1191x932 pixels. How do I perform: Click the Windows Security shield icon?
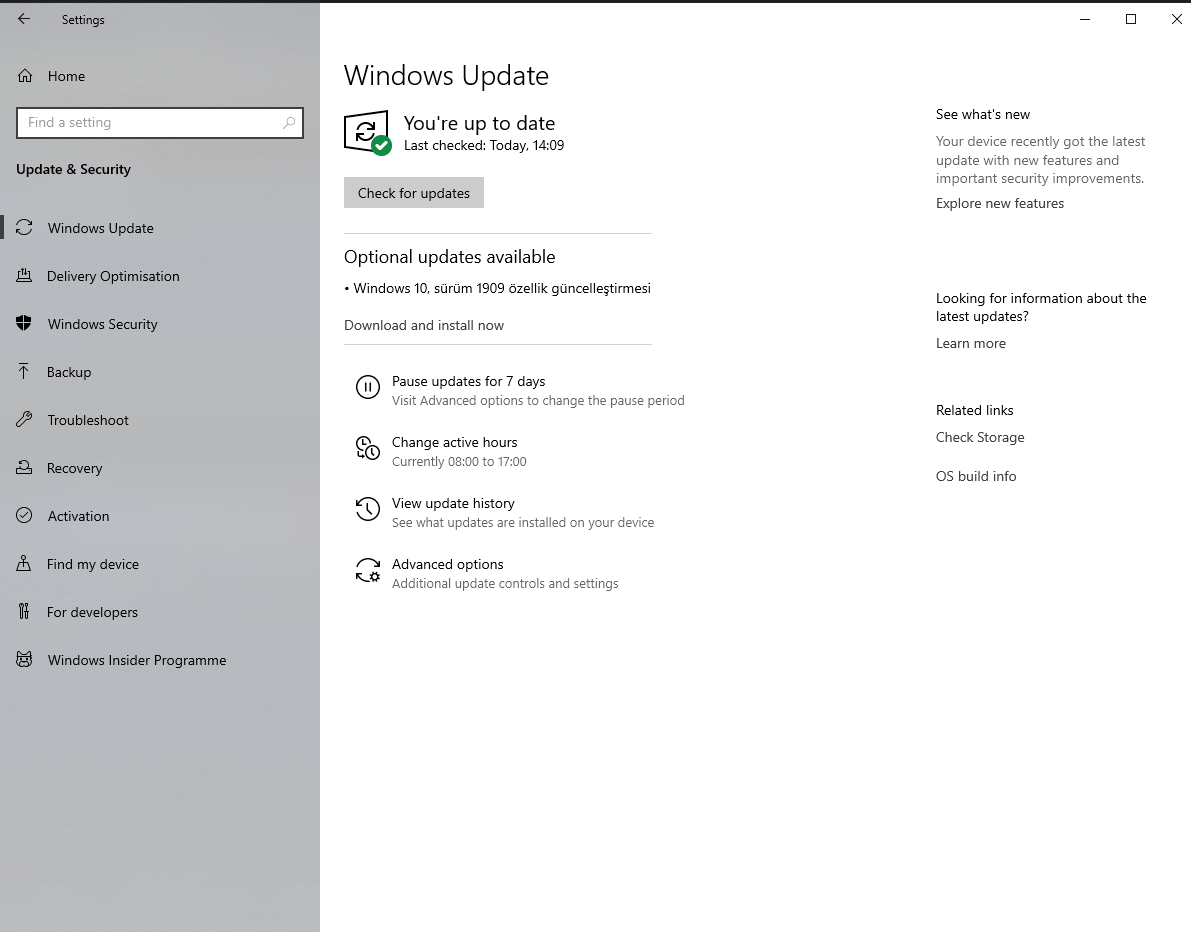[x=24, y=324]
